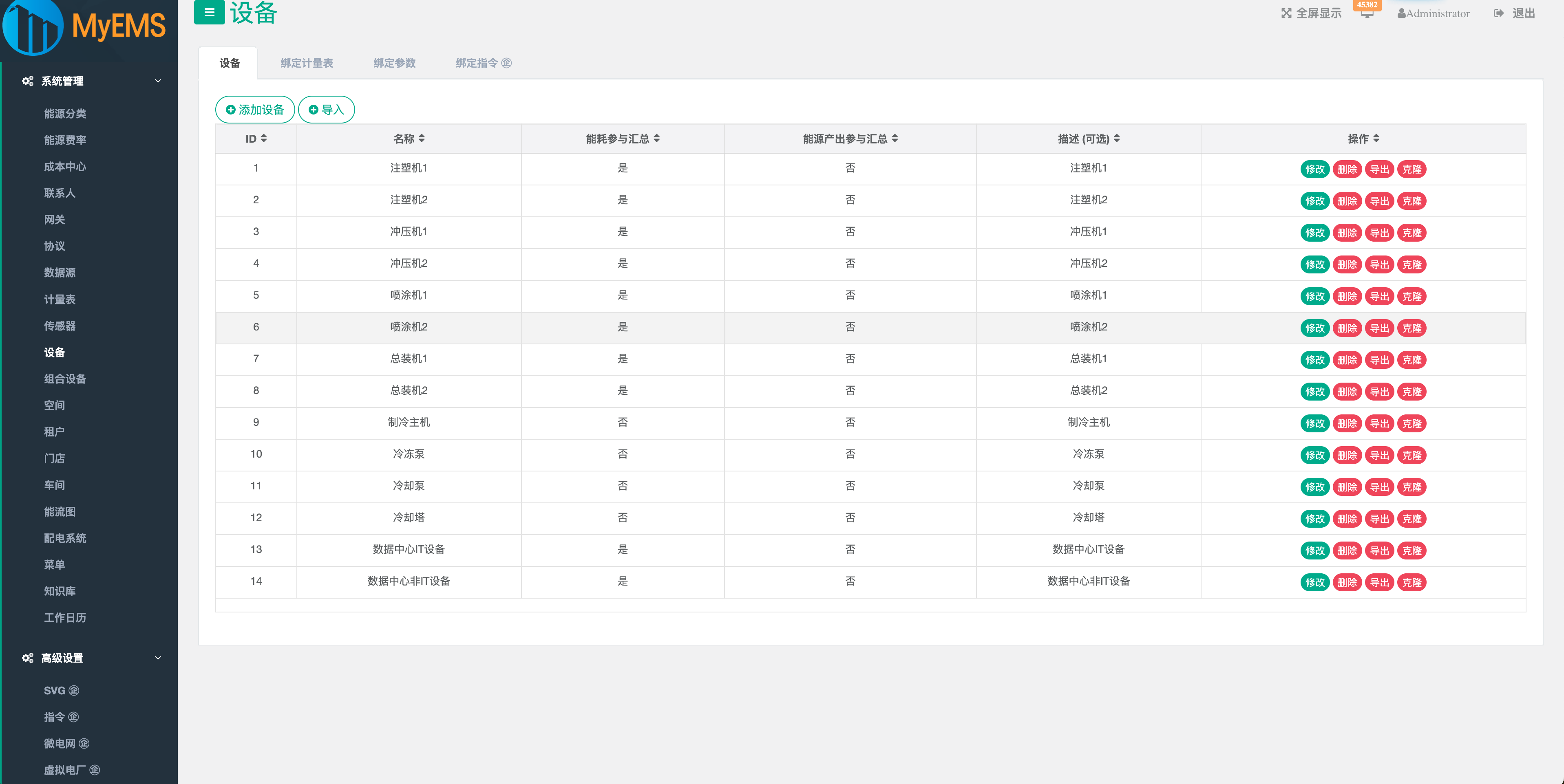Screen dimensions: 1564x784
Task: Click the Import button
Action: [x=326, y=110]
